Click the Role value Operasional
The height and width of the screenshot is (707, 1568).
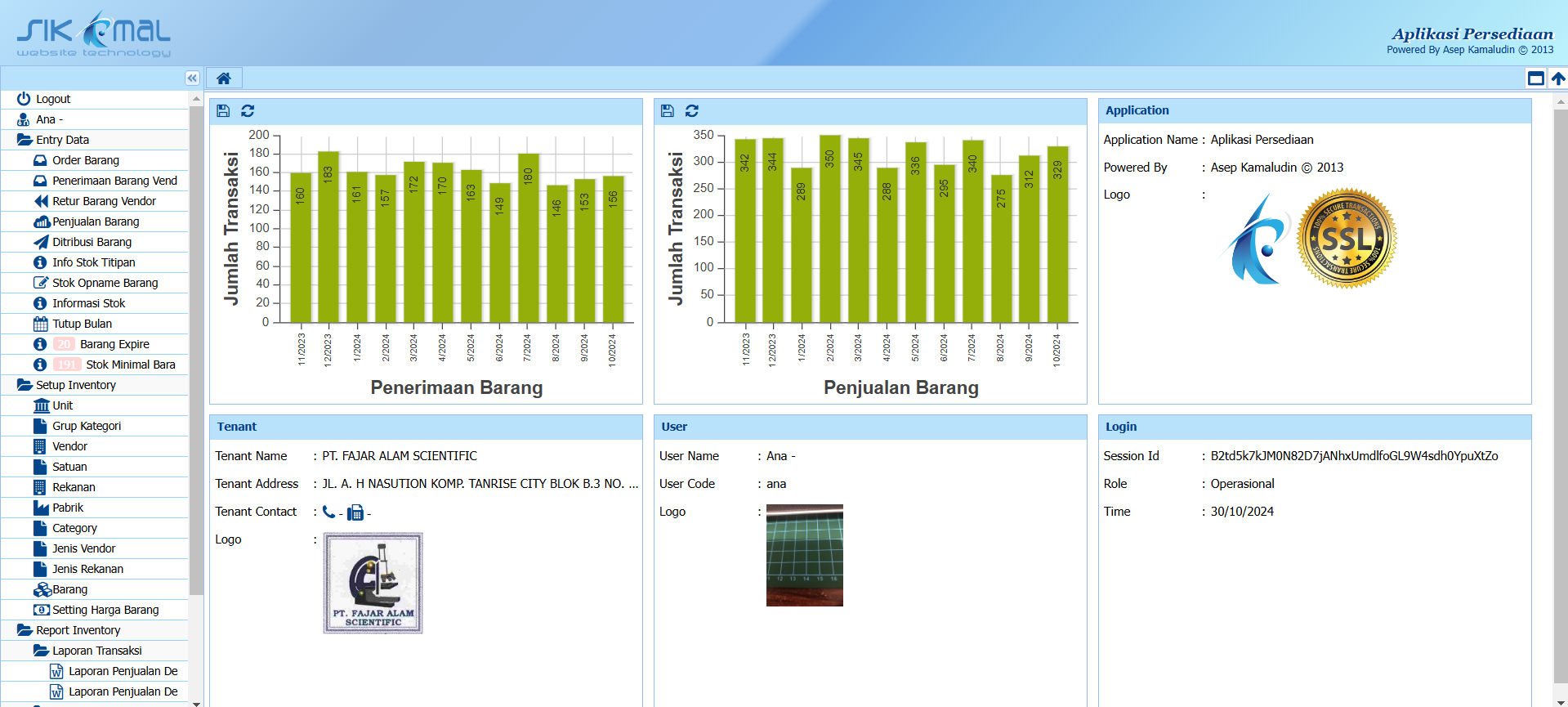(x=1242, y=484)
